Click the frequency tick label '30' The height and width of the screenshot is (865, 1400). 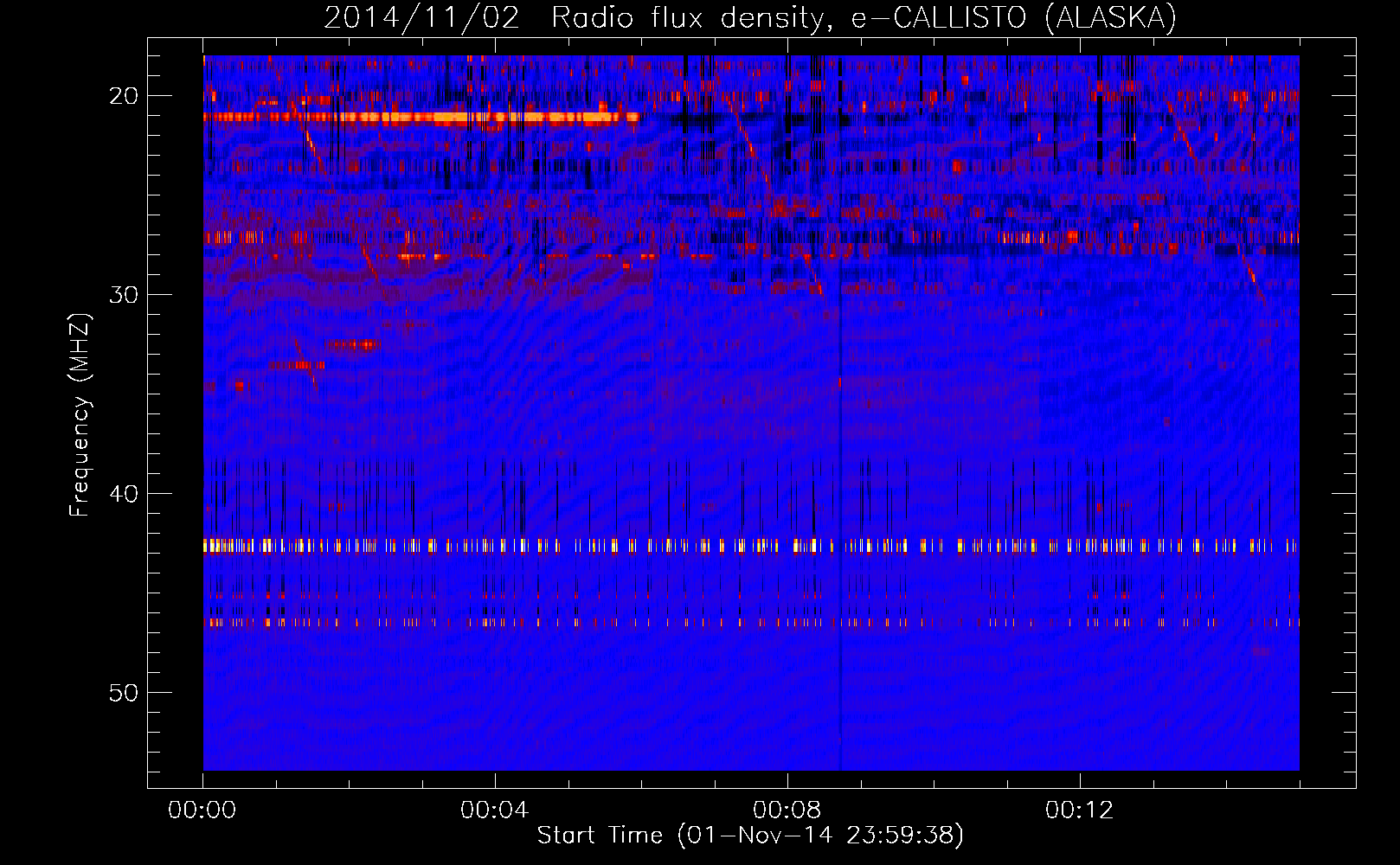coord(124,294)
